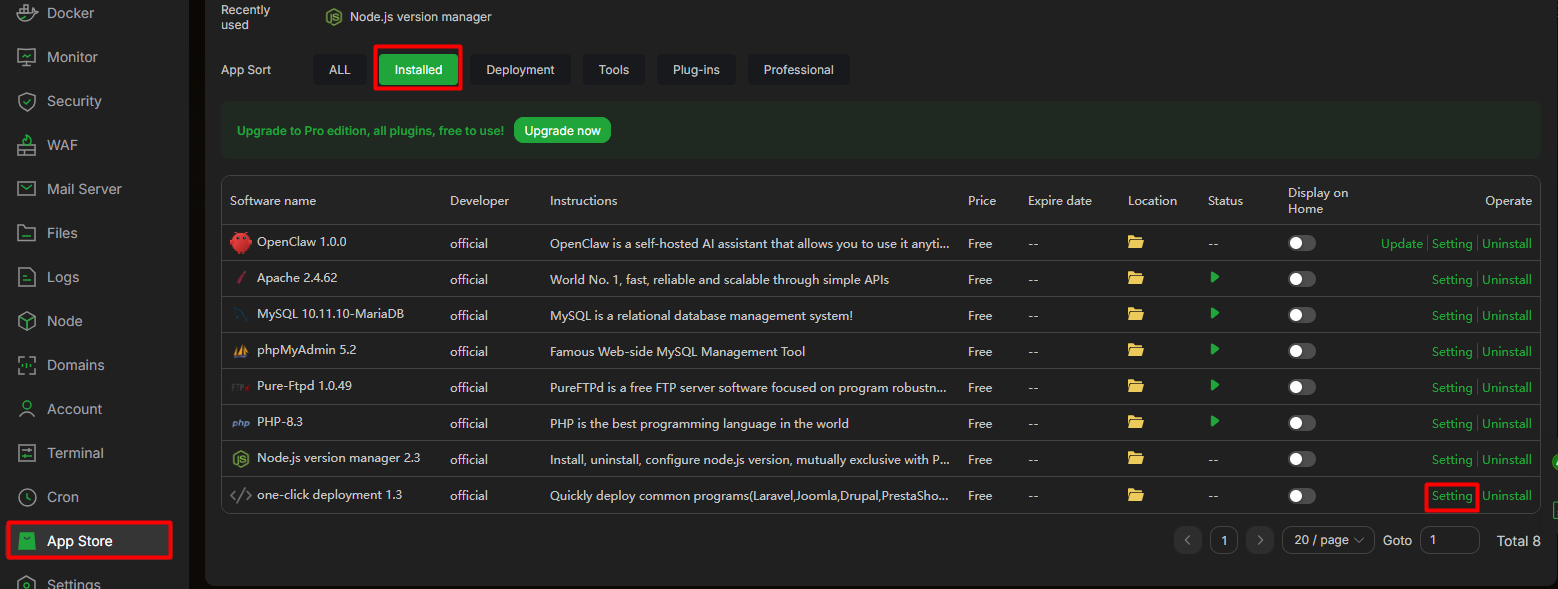Go to the next page arrow

[x=1260, y=540]
